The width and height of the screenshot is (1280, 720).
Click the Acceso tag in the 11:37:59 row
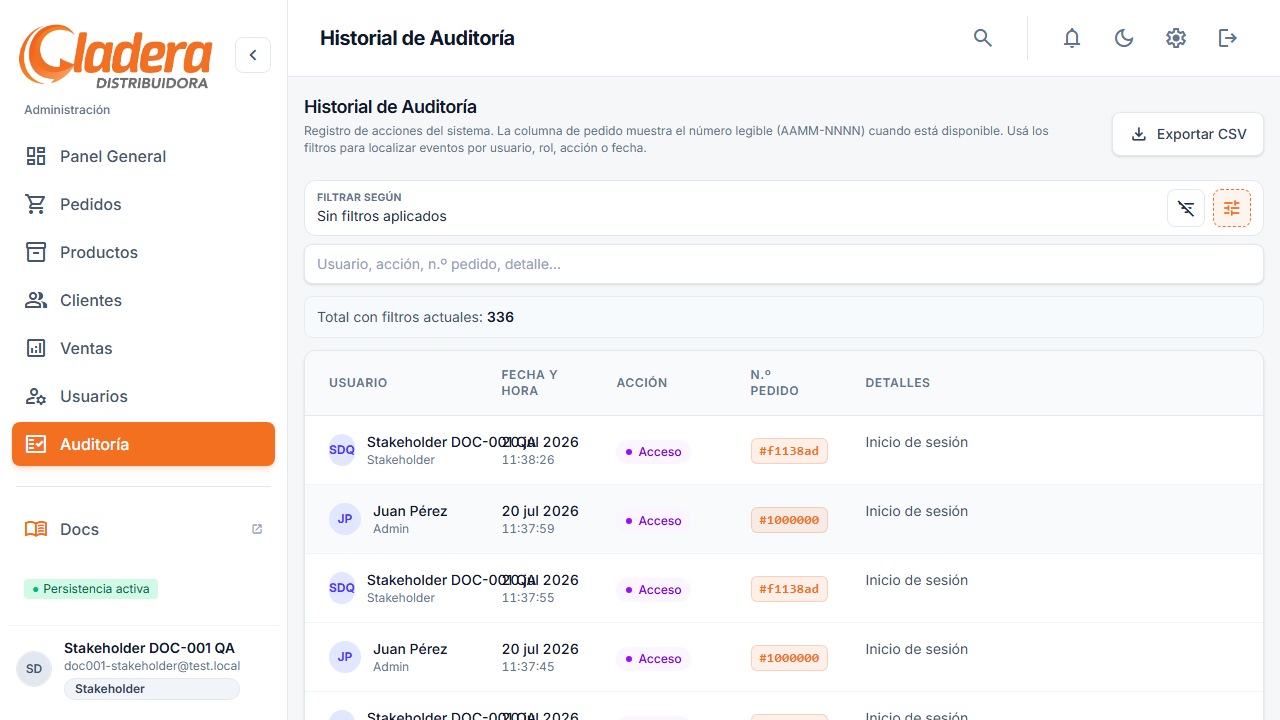pos(653,521)
